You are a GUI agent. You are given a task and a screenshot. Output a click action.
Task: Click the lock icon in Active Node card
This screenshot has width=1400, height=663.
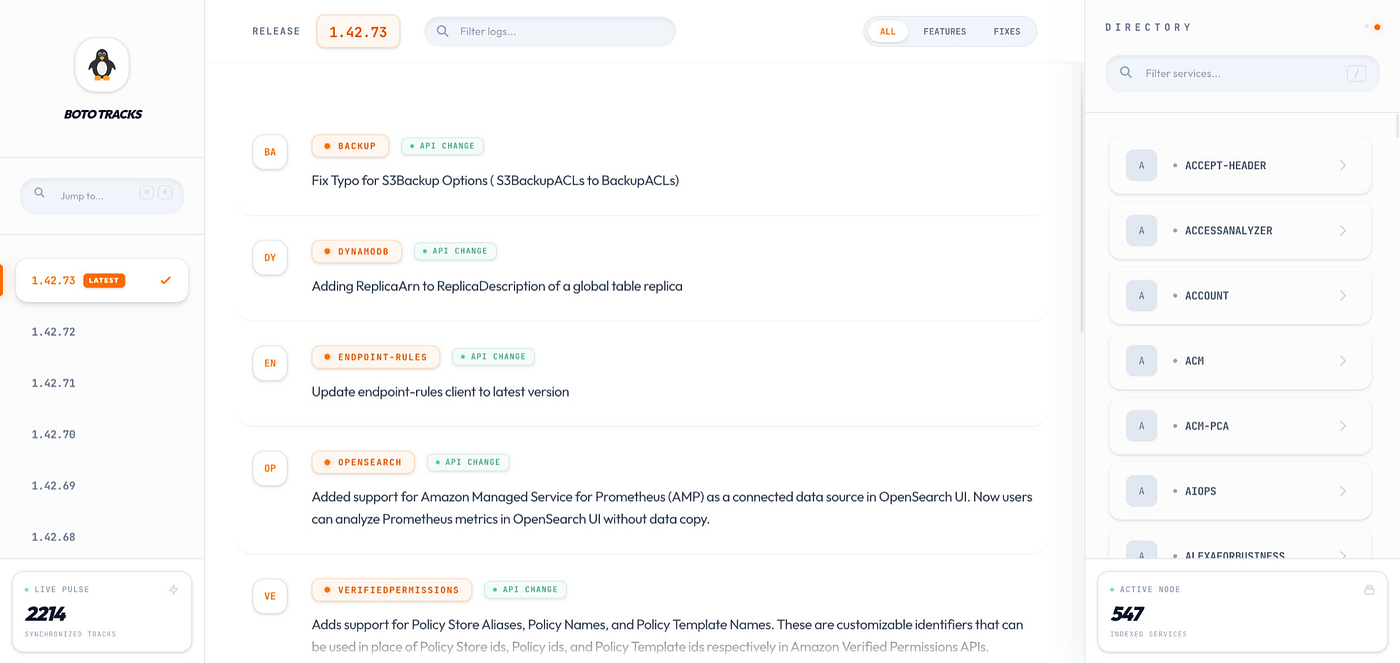(1369, 590)
